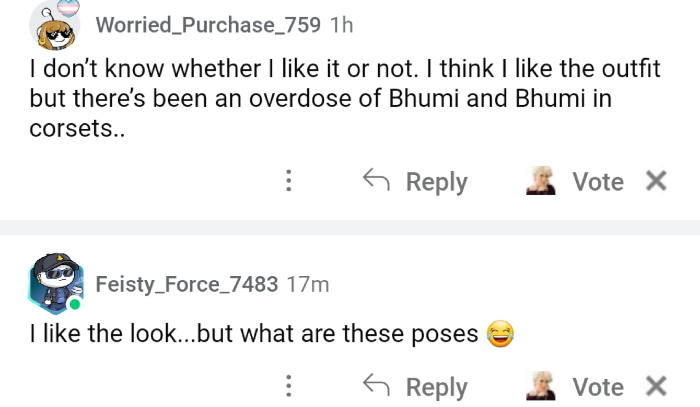
Task: Click the Feisty_Force_7483 username
Action: tap(187, 284)
